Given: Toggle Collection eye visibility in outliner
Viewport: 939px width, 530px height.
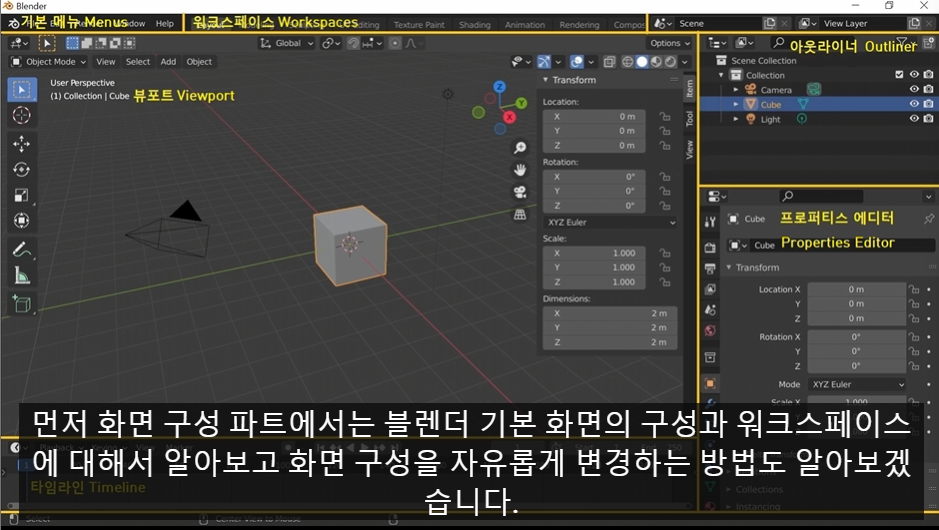Looking at the screenshot, I should 914,75.
